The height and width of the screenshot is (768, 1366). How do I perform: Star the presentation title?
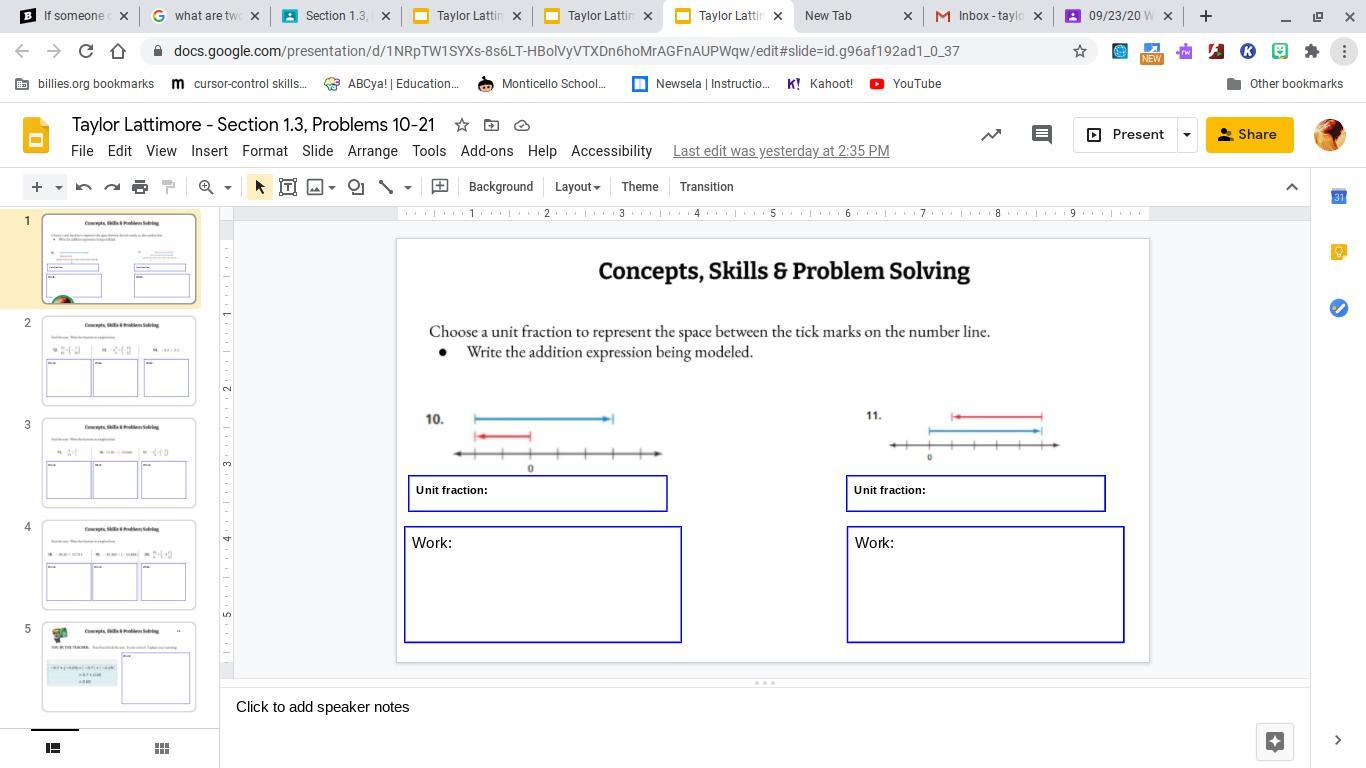click(x=461, y=125)
